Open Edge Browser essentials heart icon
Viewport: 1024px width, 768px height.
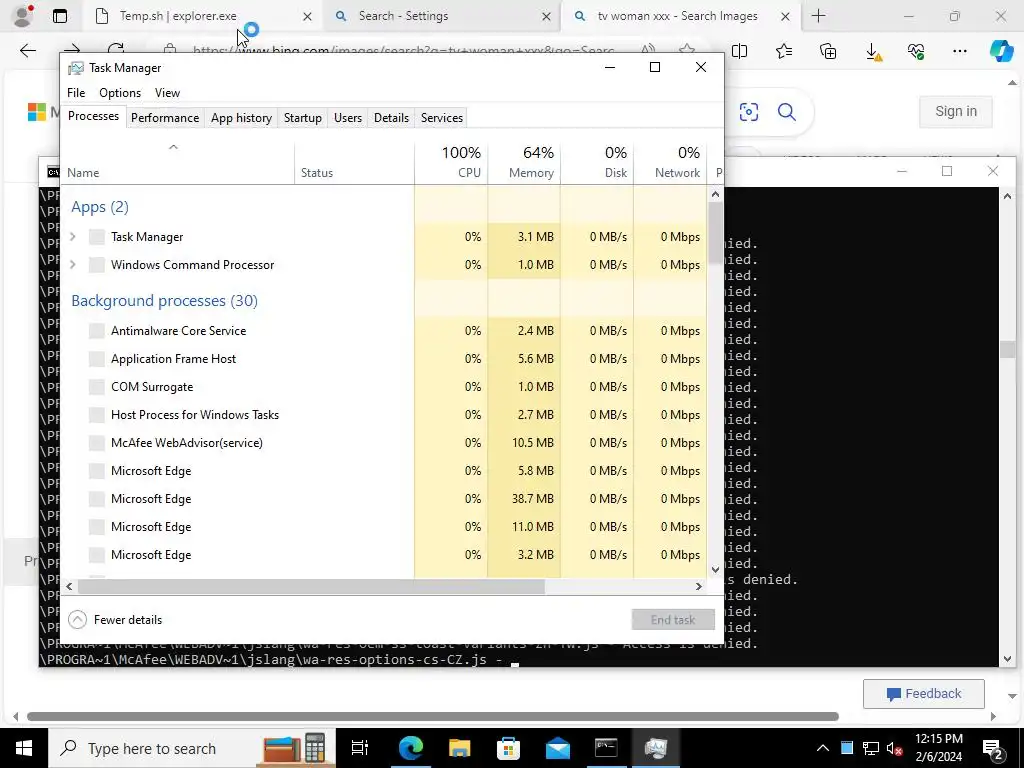(x=916, y=51)
